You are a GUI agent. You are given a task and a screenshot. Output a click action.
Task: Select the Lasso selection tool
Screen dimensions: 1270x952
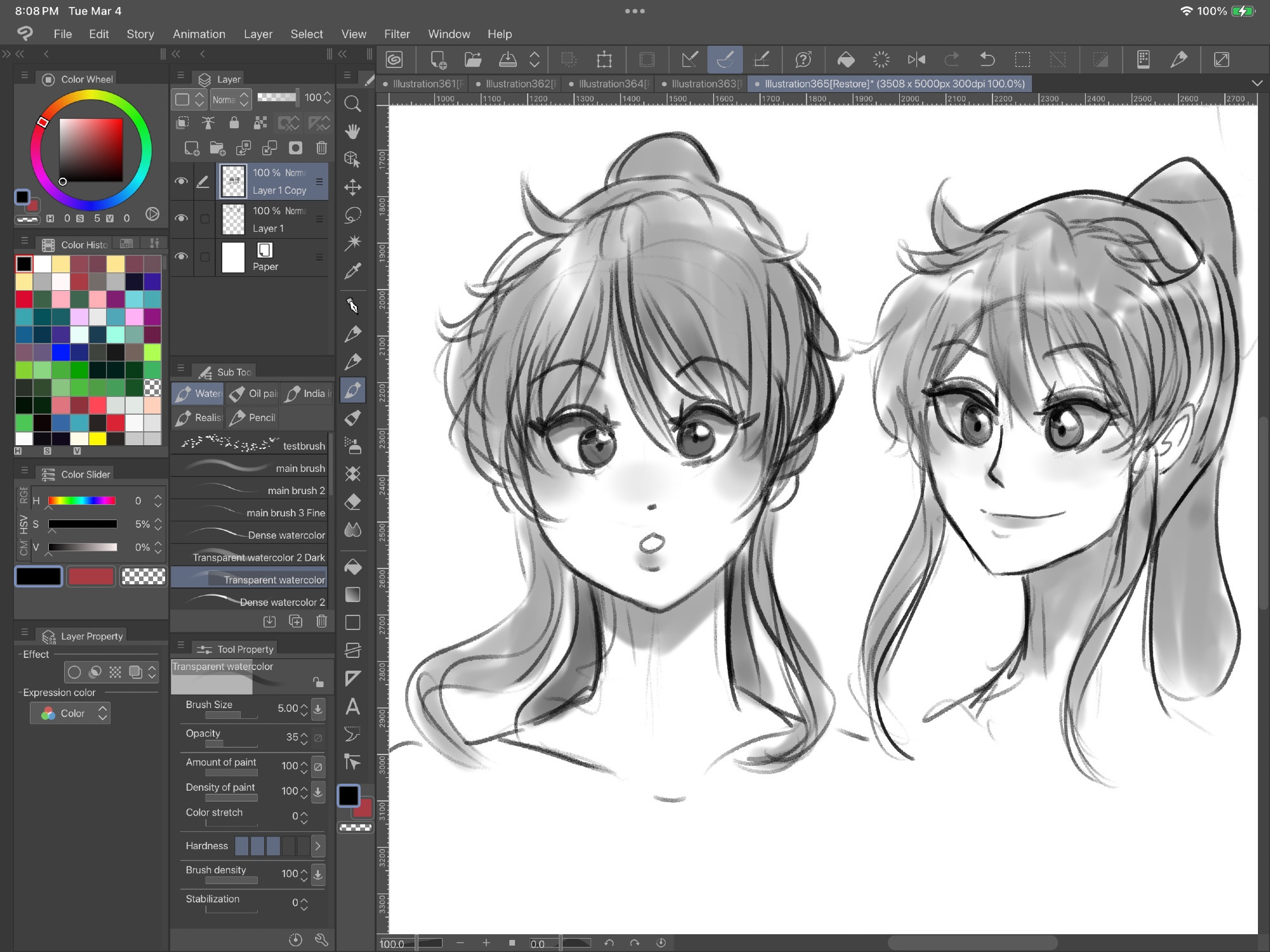coord(352,215)
